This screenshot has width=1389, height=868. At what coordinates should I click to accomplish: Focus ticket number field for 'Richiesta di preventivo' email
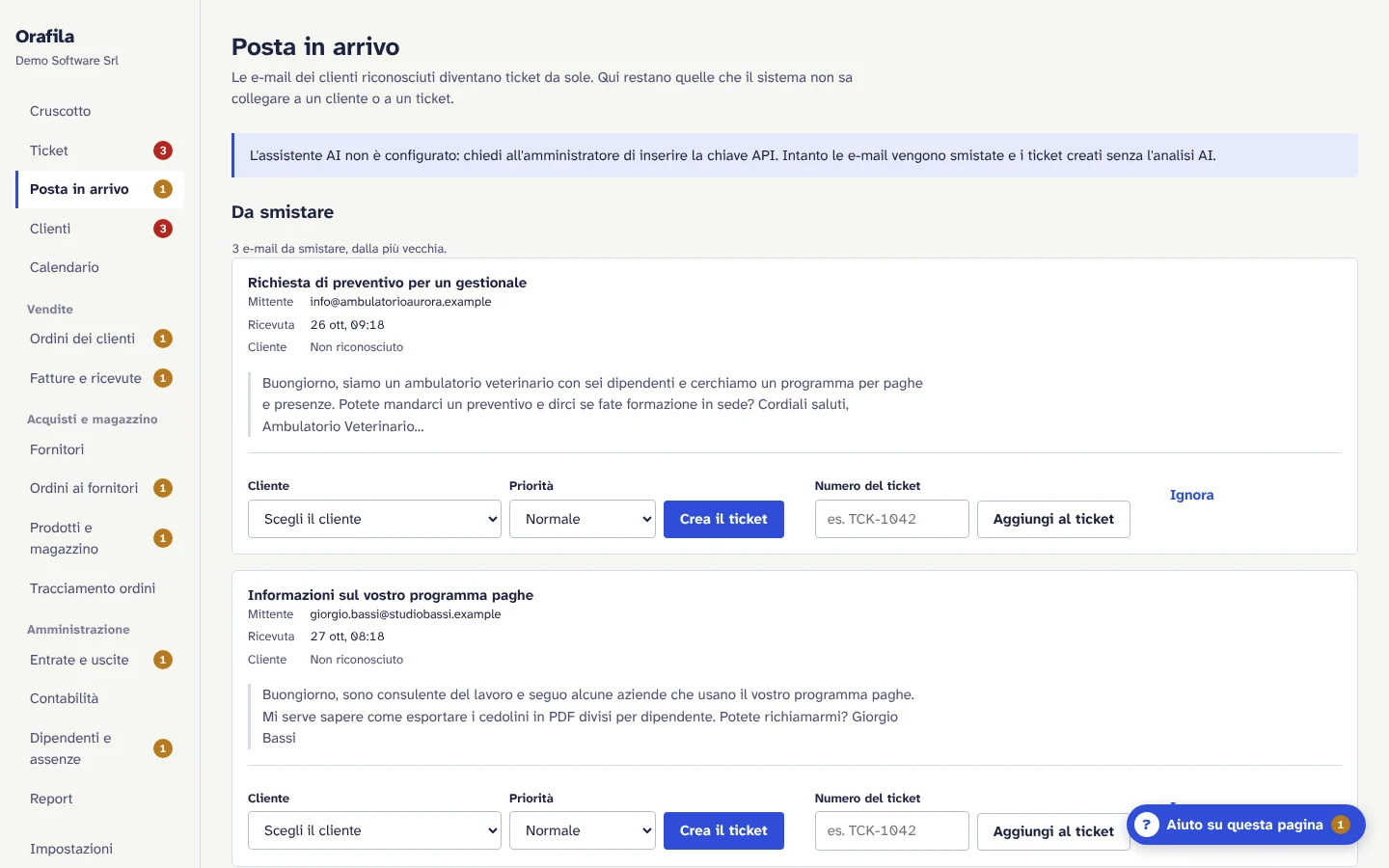click(891, 519)
